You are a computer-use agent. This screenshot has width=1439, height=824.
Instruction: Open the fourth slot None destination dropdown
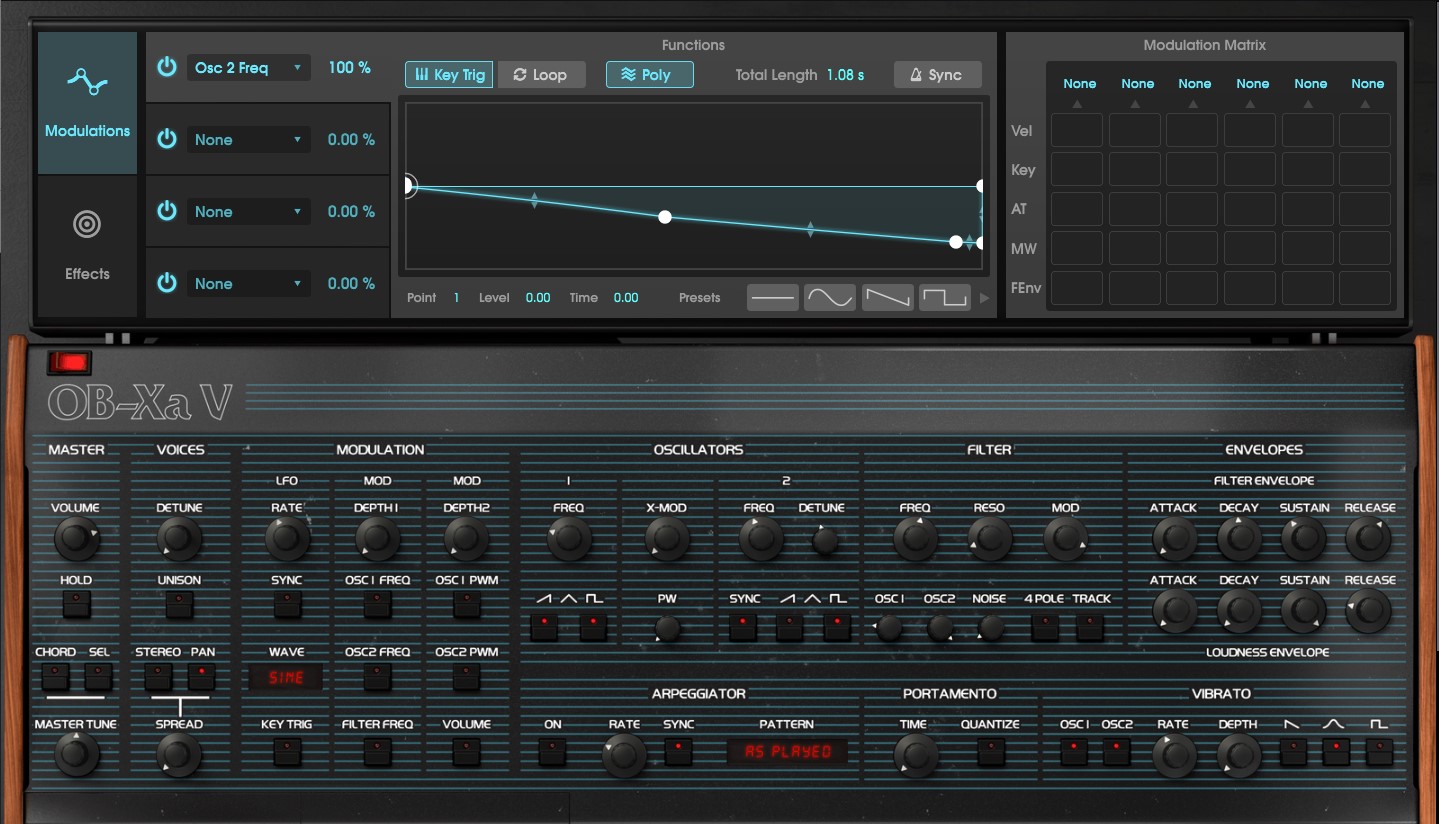(248, 284)
